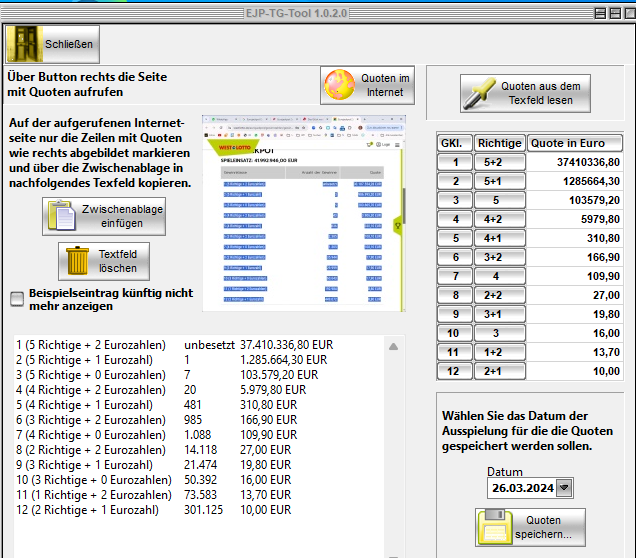Click 'Textfeld löschen' button label

tap(118, 261)
